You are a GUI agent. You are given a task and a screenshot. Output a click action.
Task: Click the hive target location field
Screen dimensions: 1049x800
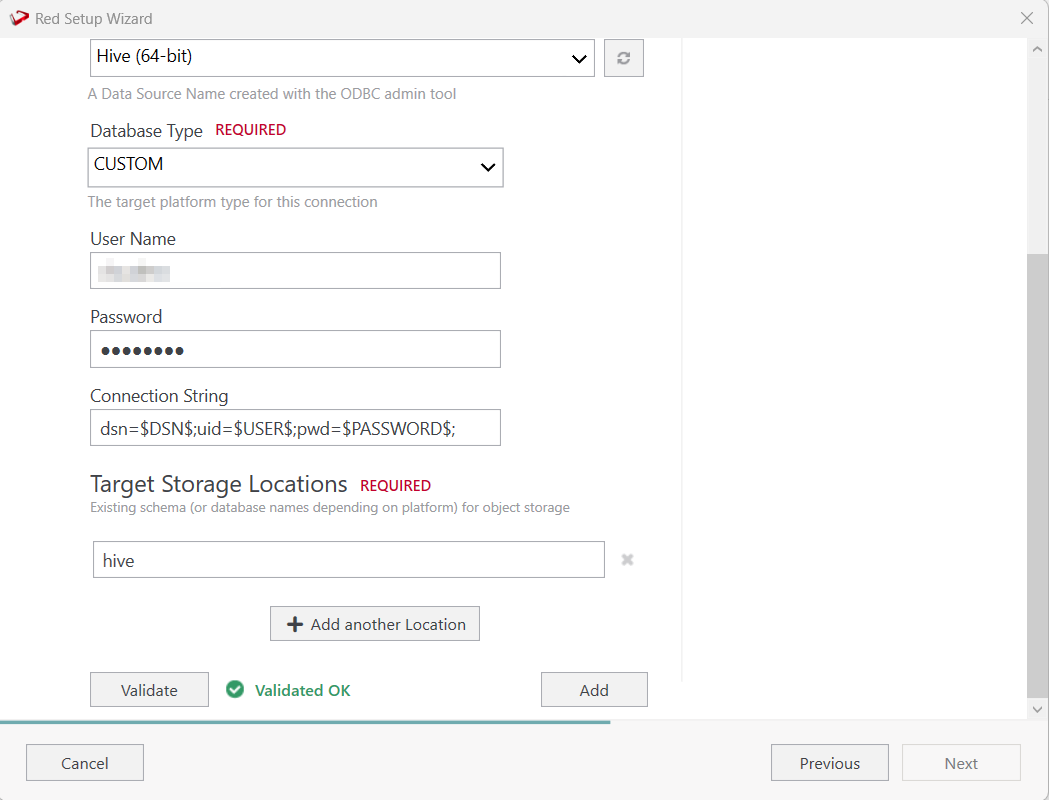click(x=348, y=560)
